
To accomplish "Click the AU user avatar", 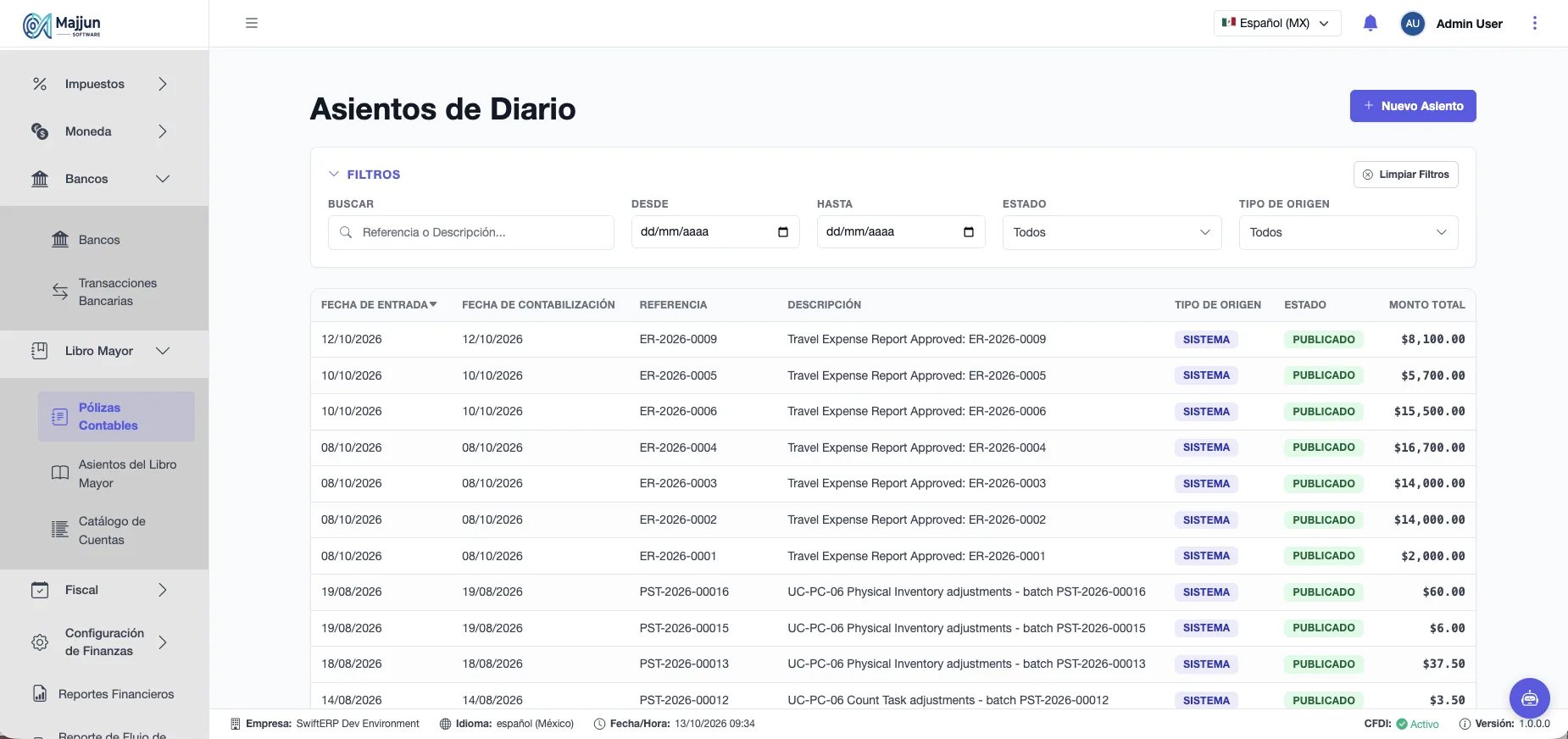I will pos(1412,24).
